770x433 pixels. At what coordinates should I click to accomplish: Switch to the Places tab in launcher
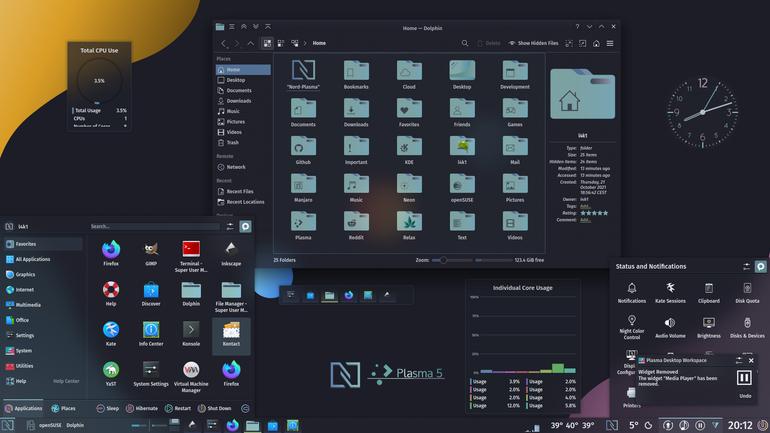63,408
